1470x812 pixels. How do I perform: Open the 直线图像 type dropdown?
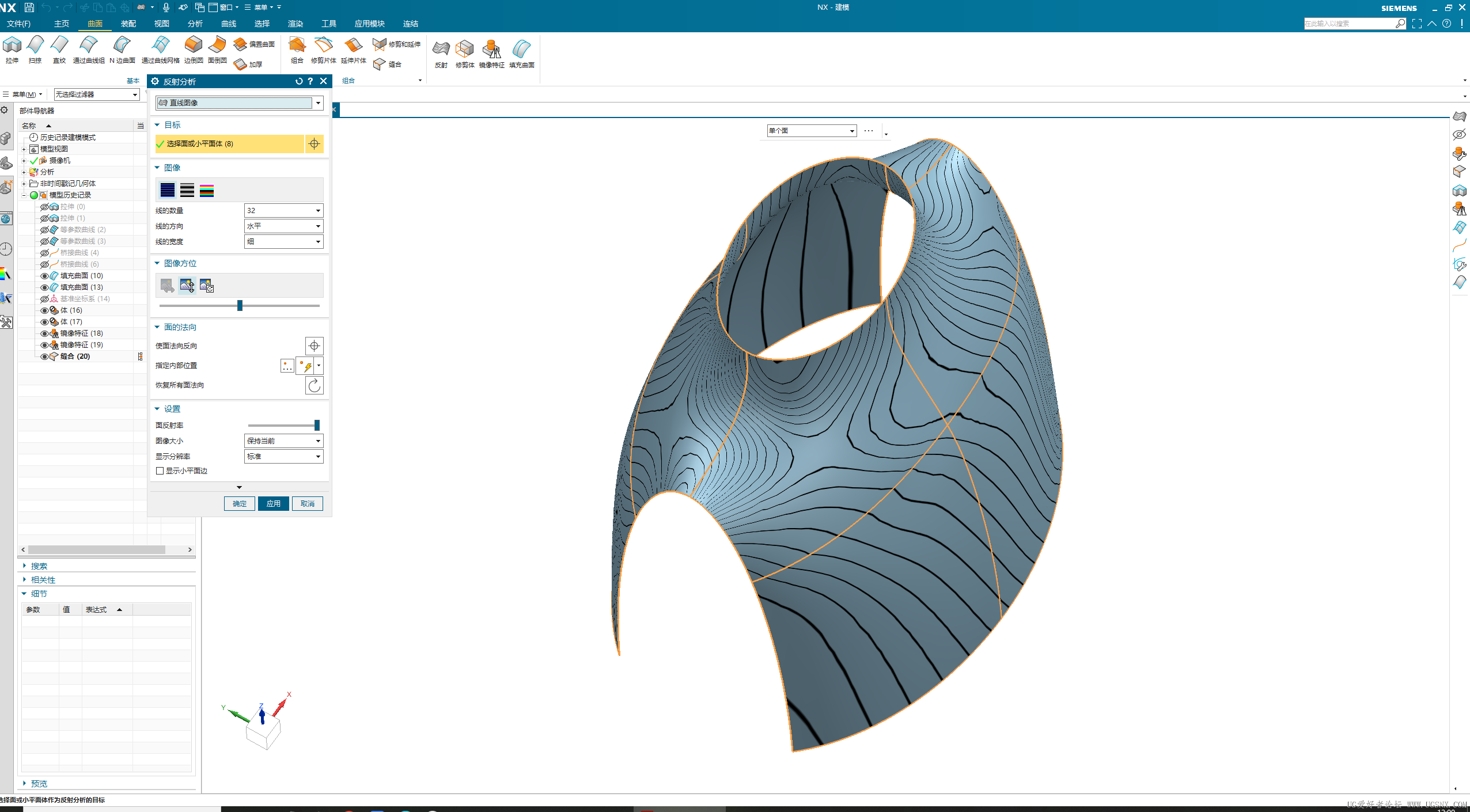pos(239,103)
